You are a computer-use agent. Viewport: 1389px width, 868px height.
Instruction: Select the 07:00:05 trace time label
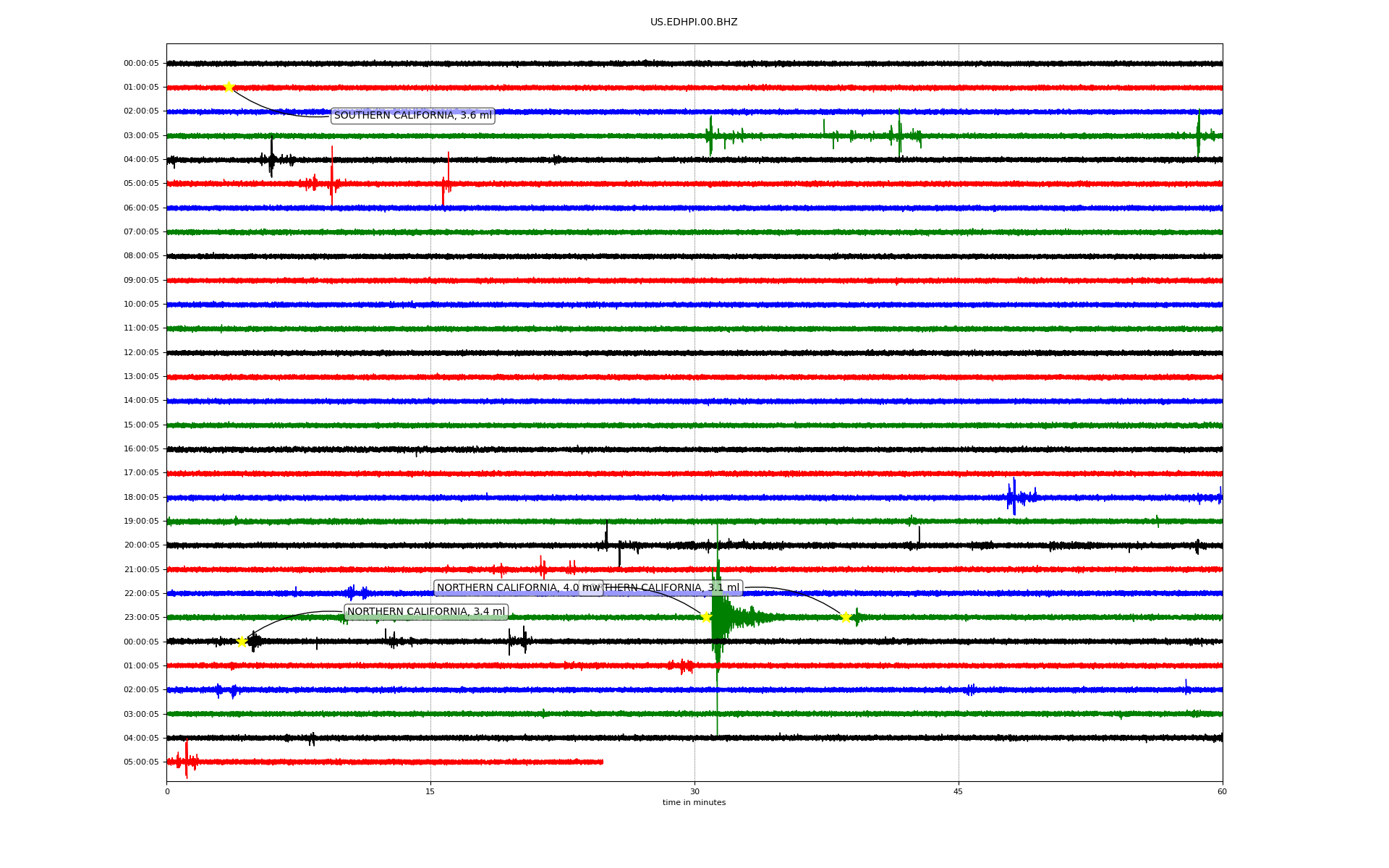(x=141, y=232)
